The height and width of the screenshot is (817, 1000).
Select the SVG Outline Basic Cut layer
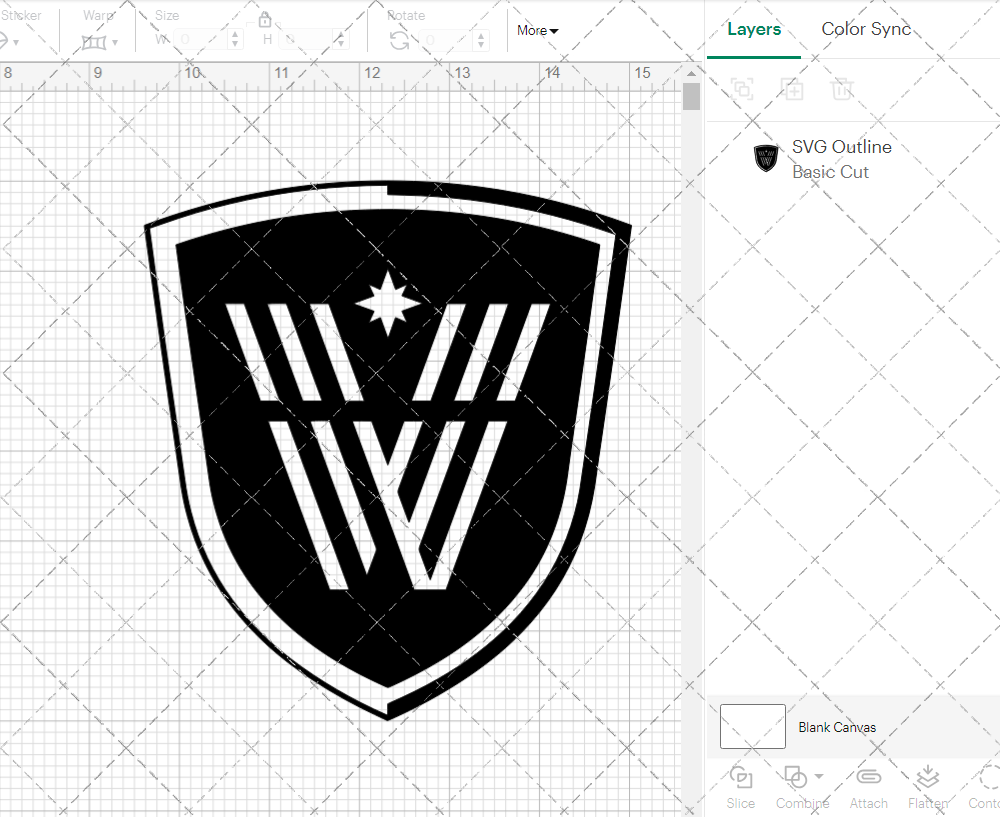click(x=841, y=158)
